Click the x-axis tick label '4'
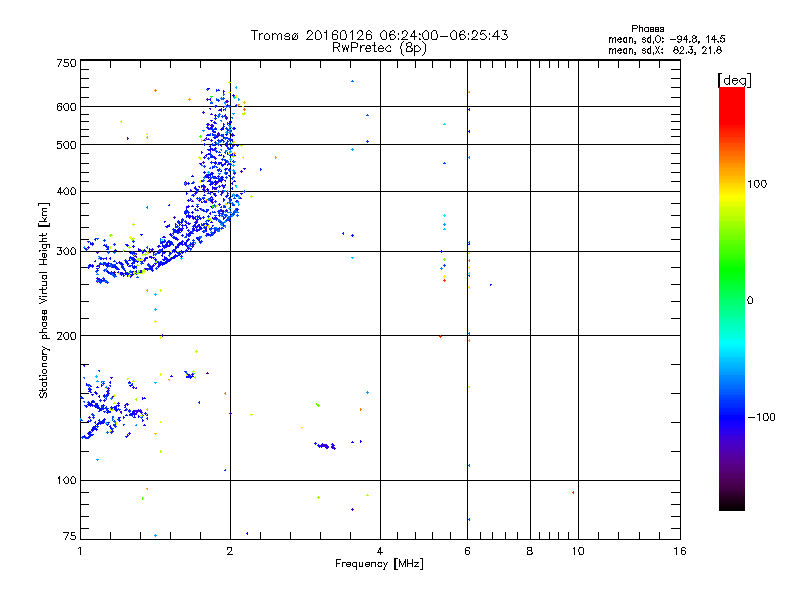This screenshot has height=600, width=800. pos(380,551)
